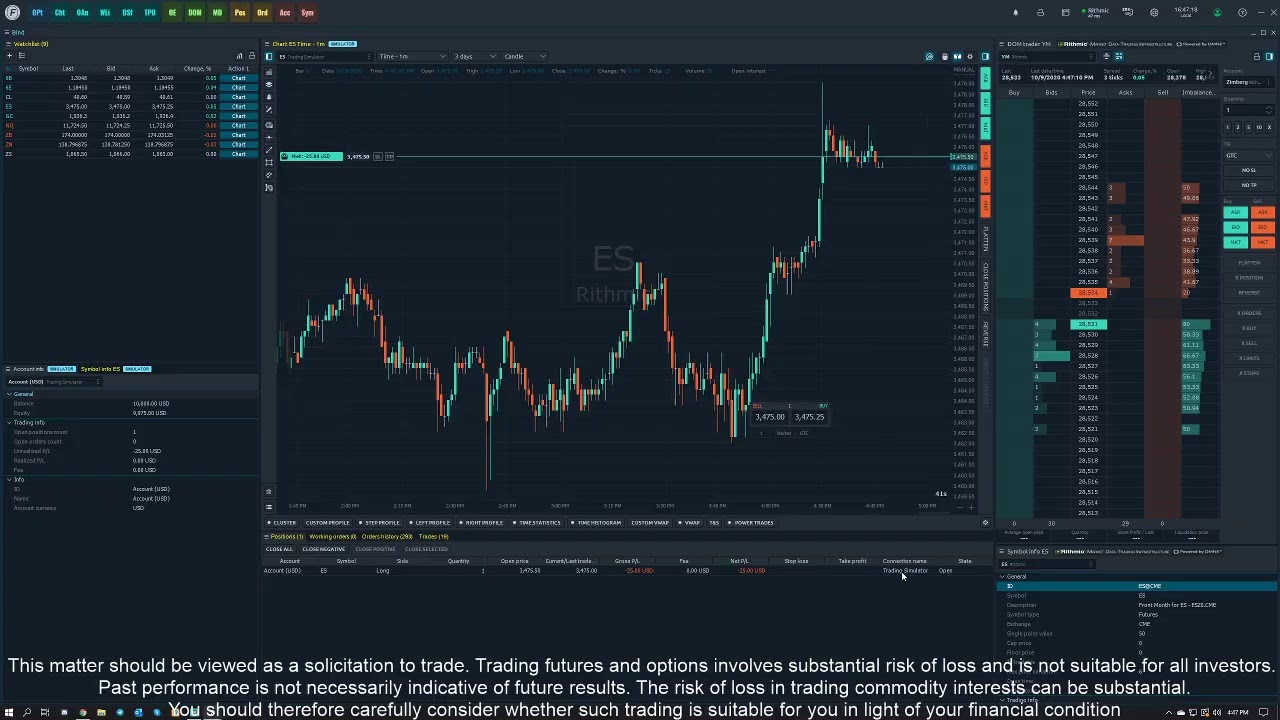Click the alert bell icon on the chart toolbar

click(268, 97)
